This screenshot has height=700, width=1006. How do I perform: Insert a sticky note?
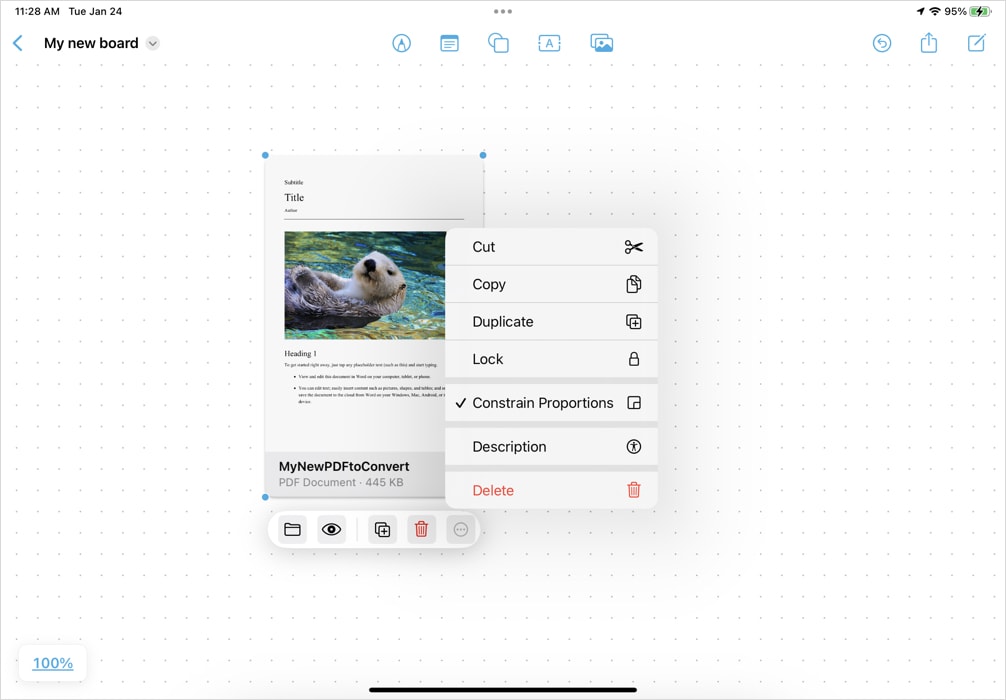(448, 43)
